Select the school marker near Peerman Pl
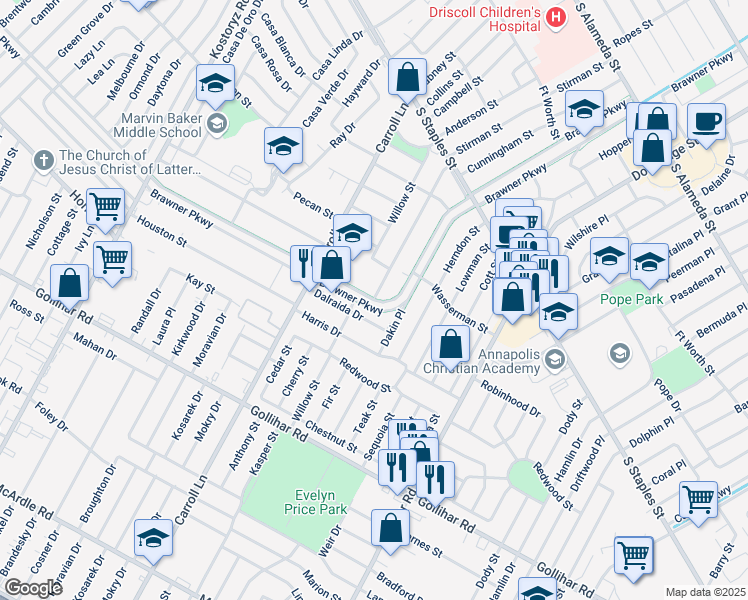748x600 pixels. click(649, 263)
